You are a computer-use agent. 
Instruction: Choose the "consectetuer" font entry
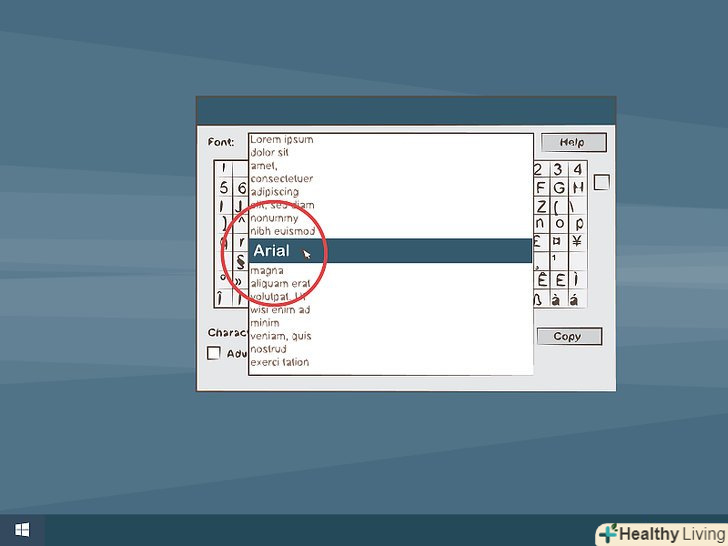coord(282,179)
